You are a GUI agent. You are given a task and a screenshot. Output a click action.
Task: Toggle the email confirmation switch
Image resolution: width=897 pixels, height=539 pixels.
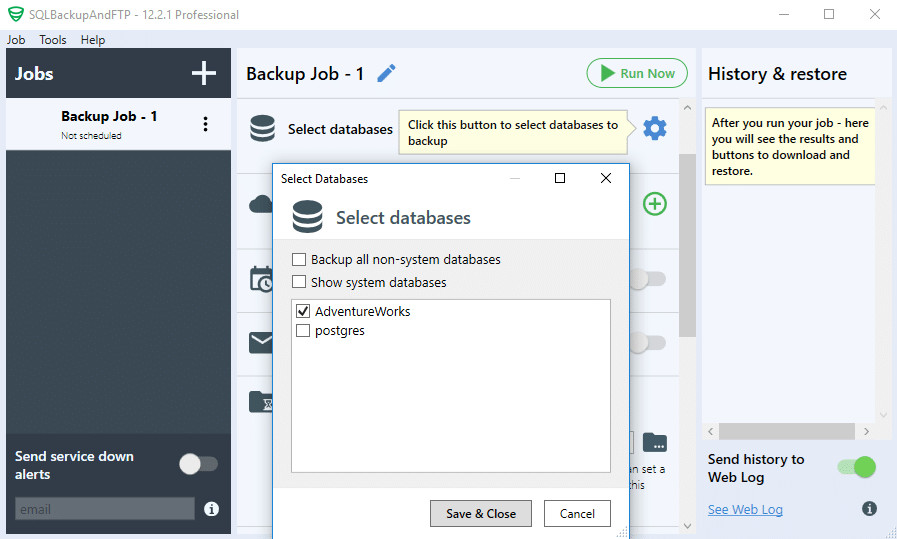tap(648, 343)
